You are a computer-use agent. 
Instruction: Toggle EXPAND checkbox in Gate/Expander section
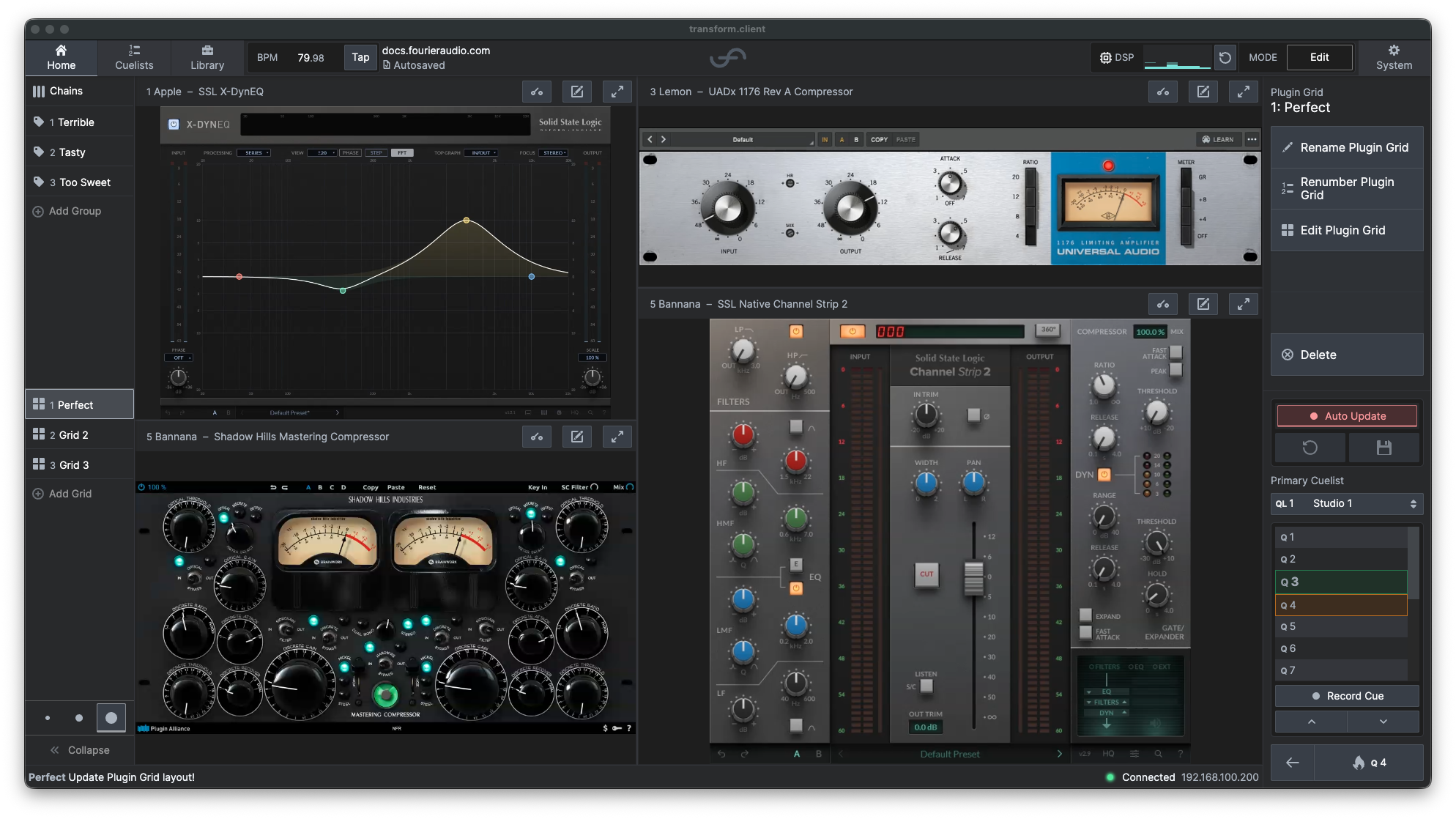click(1085, 615)
